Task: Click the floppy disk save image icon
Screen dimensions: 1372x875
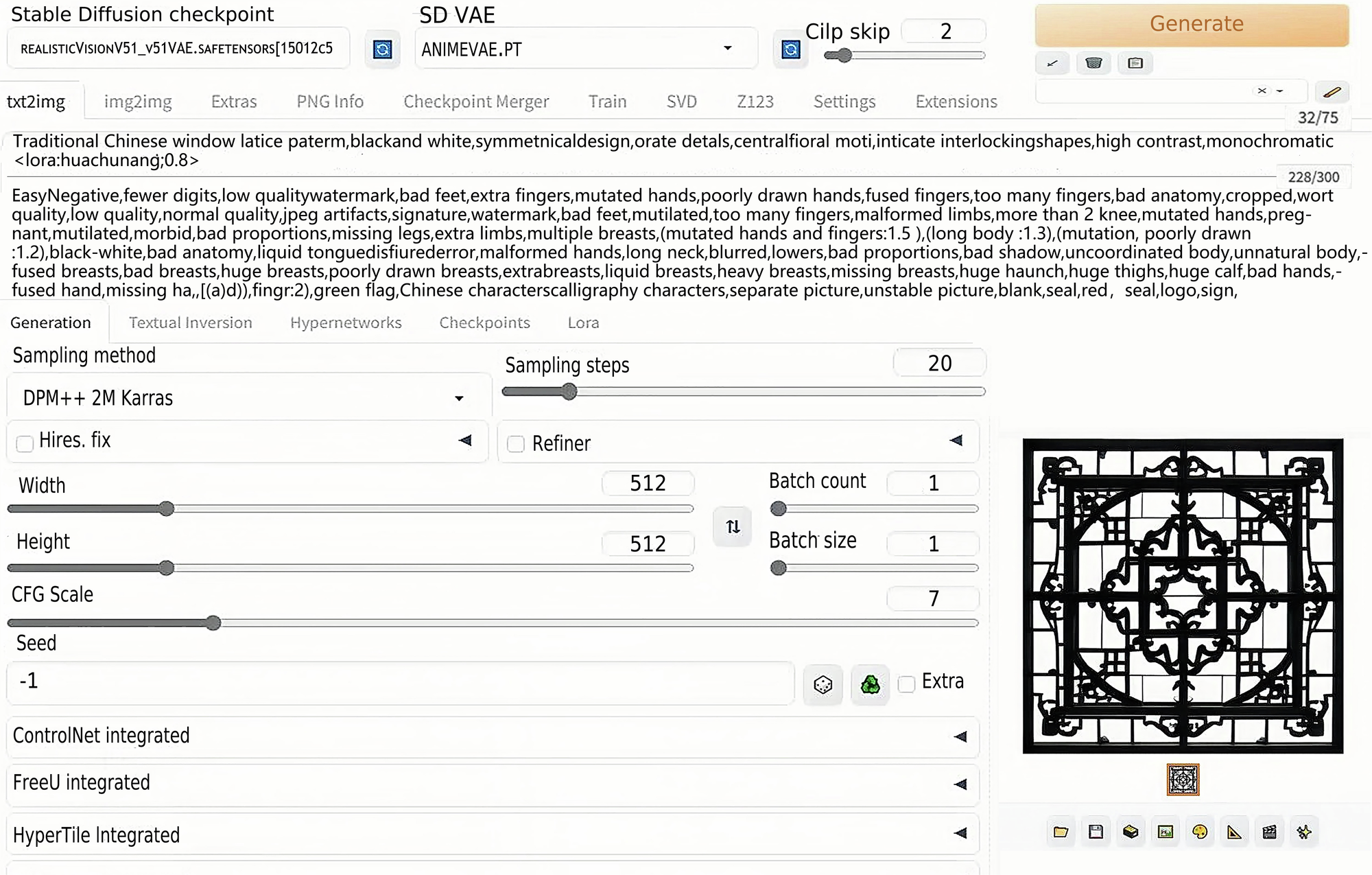Action: click(1096, 832)
